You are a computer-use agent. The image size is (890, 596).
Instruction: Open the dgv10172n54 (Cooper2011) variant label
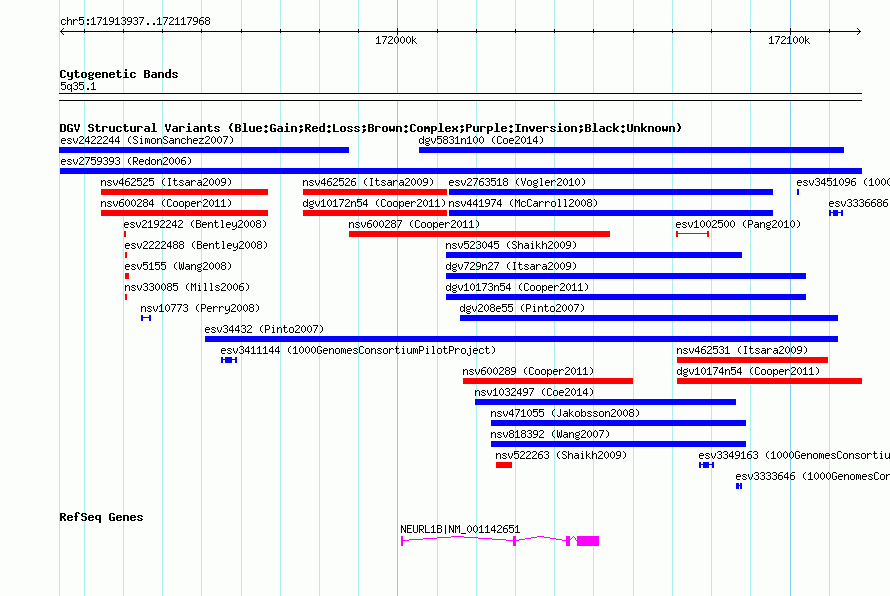tap(375, 203)
